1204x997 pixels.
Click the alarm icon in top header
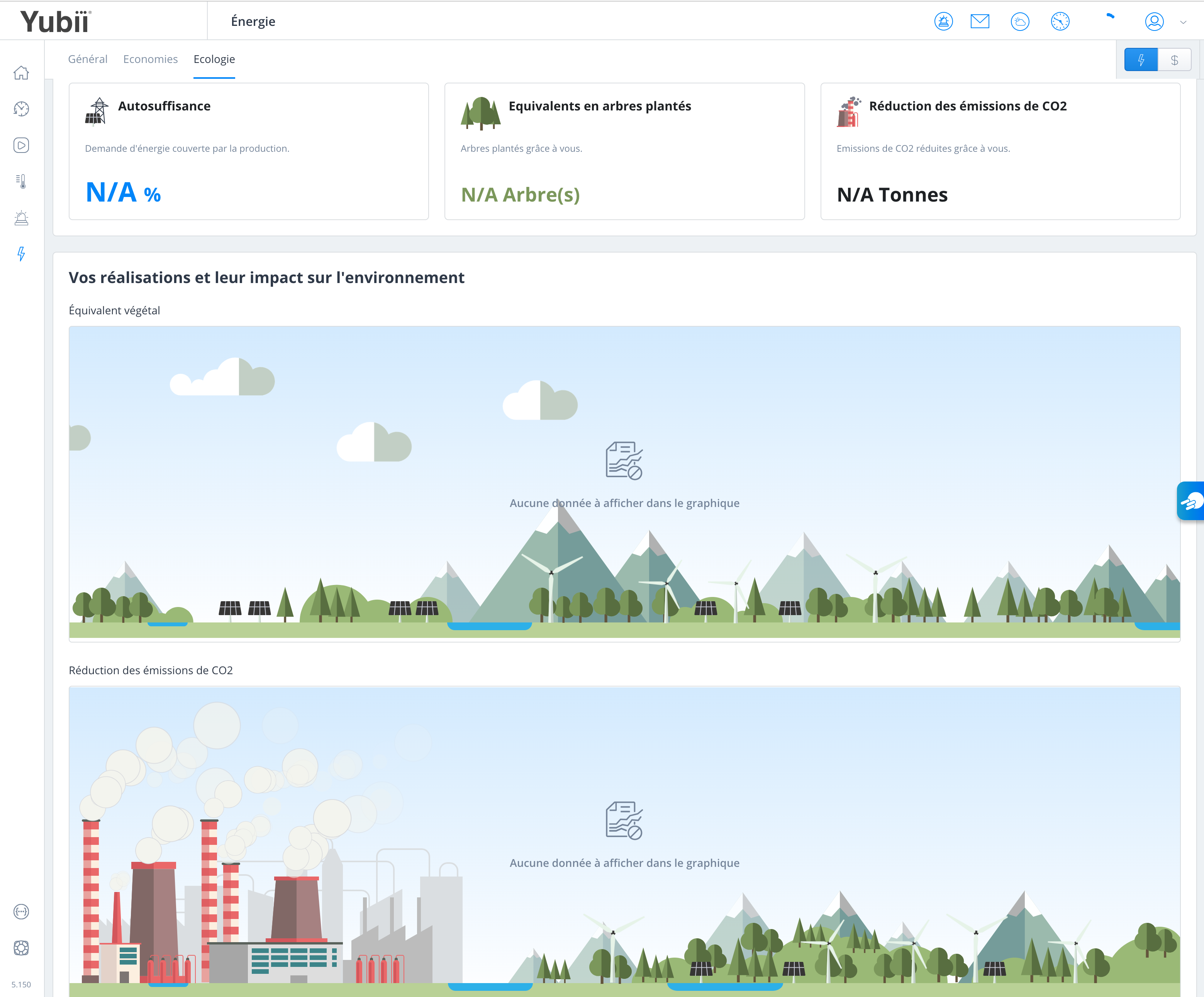943,22
